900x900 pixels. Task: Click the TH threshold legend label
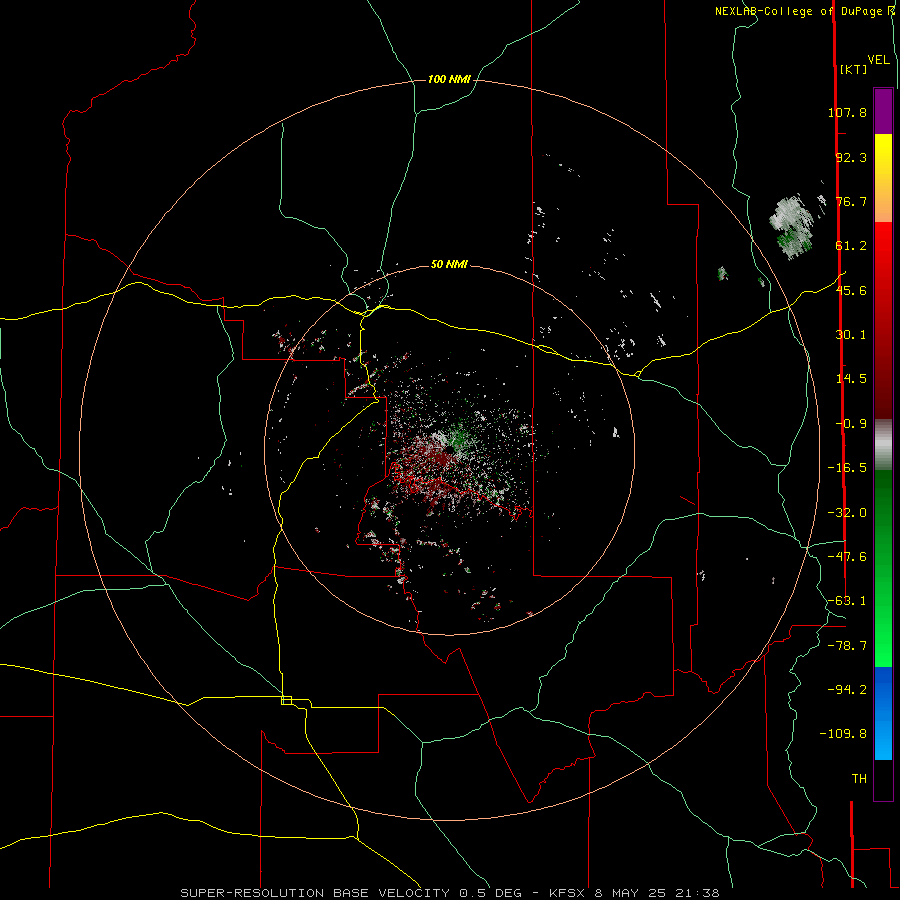coord(859,779)
